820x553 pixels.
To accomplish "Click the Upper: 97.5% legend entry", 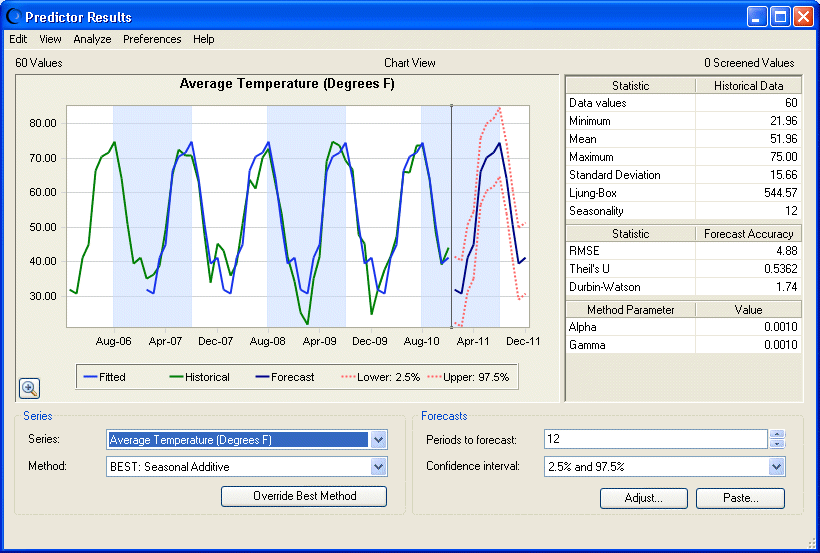I will tap(469, 377).
